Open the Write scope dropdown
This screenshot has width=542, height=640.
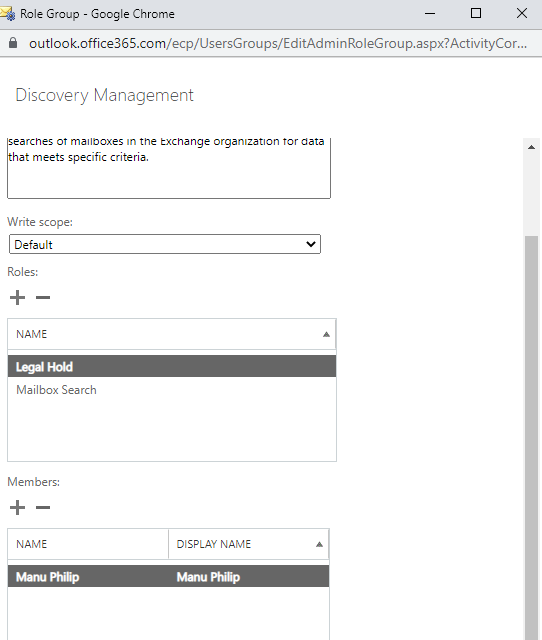(x=165, y=244)
